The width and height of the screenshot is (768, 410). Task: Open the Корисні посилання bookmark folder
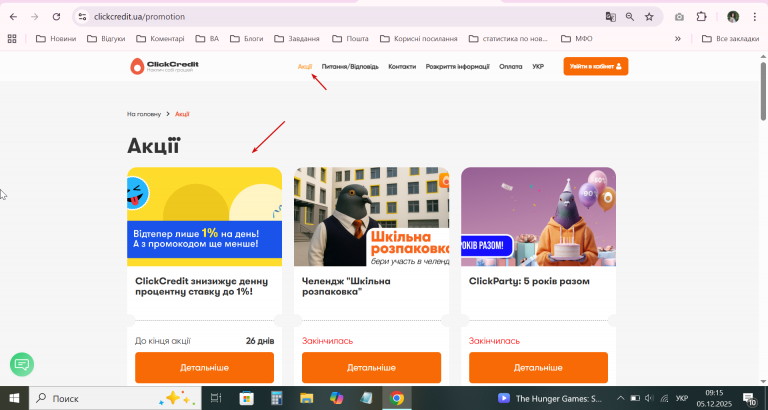(x=419, y=38)
